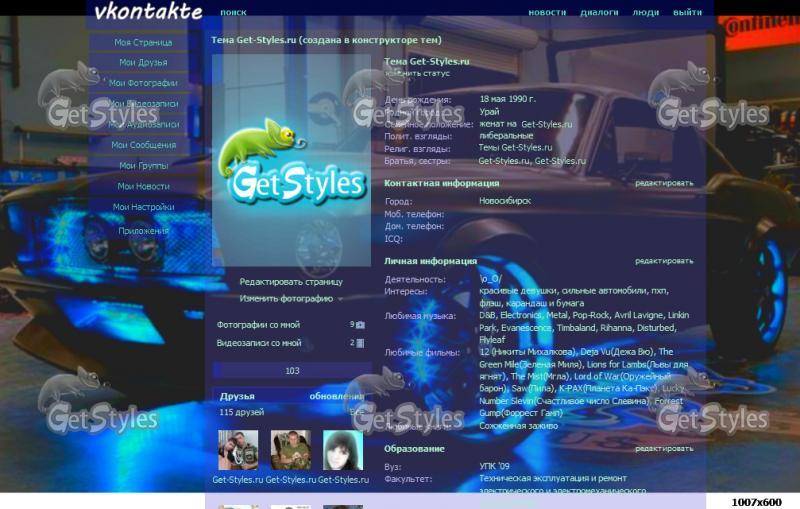Open Мои Группы sidebar item

pyautogui.click(x=143, y=166)
